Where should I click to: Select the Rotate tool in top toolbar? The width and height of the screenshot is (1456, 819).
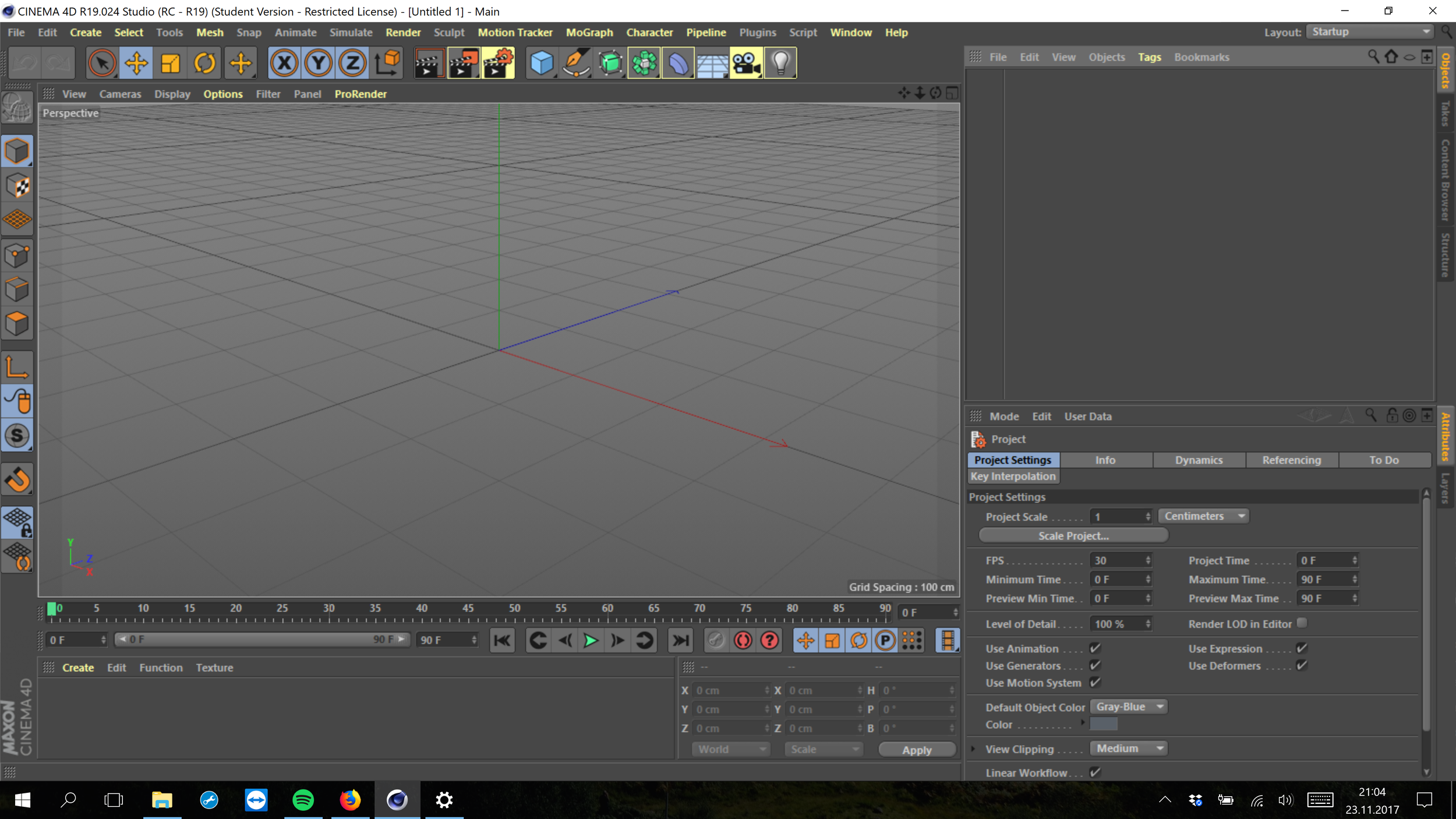pyautogui.click(x=204, y=63)
